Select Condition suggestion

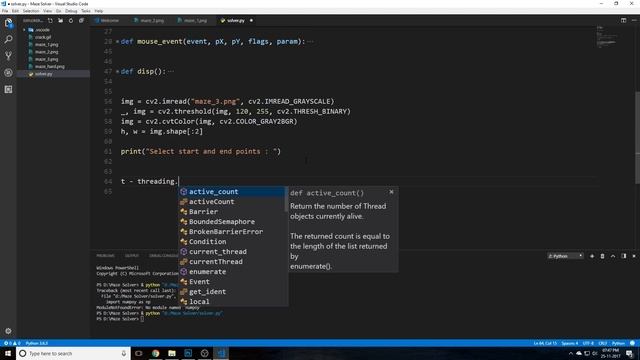tap(232, 242)
